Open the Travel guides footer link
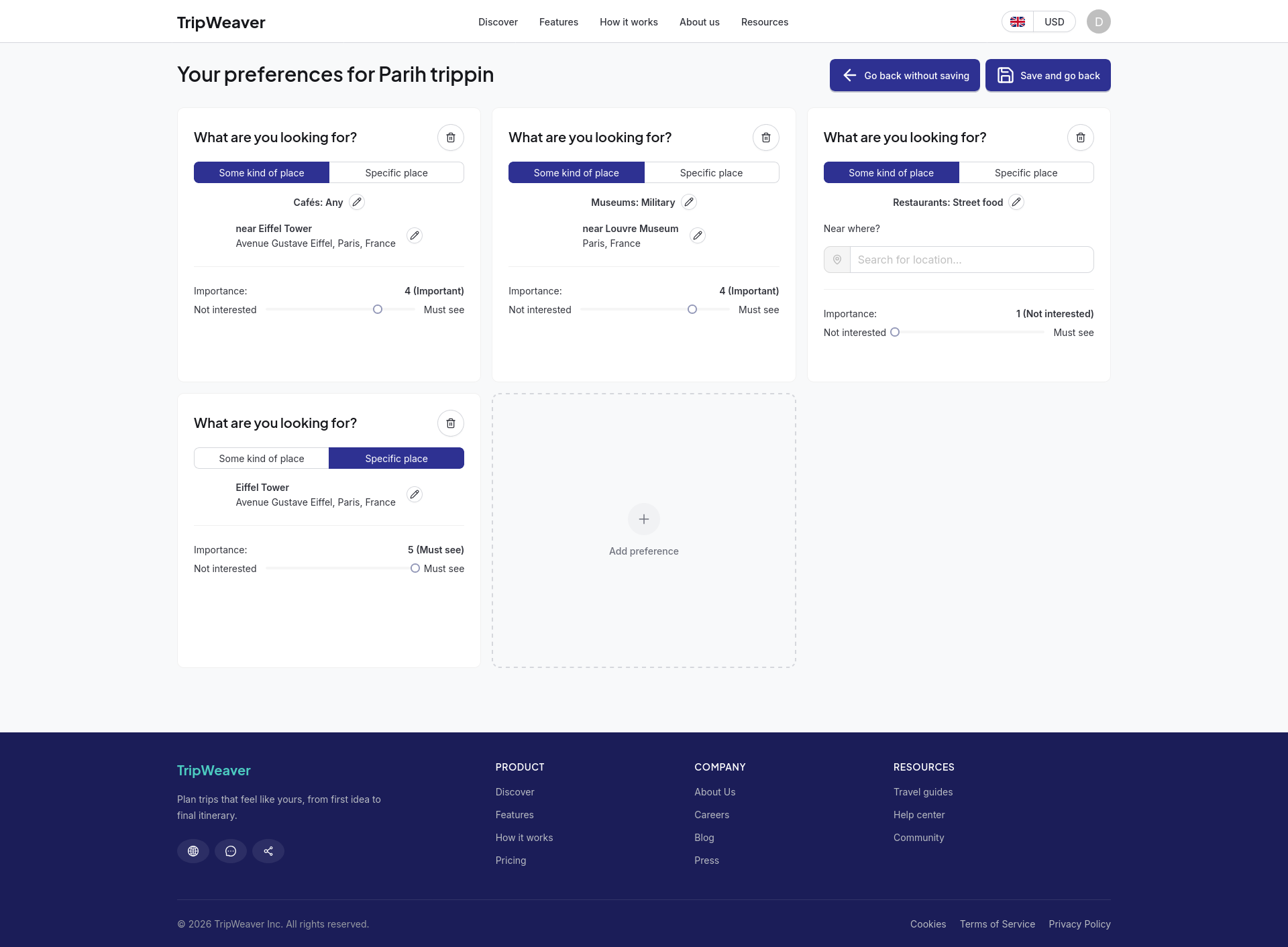The width and height of the screenshot is (1288, 947). (x=923, y=792)
